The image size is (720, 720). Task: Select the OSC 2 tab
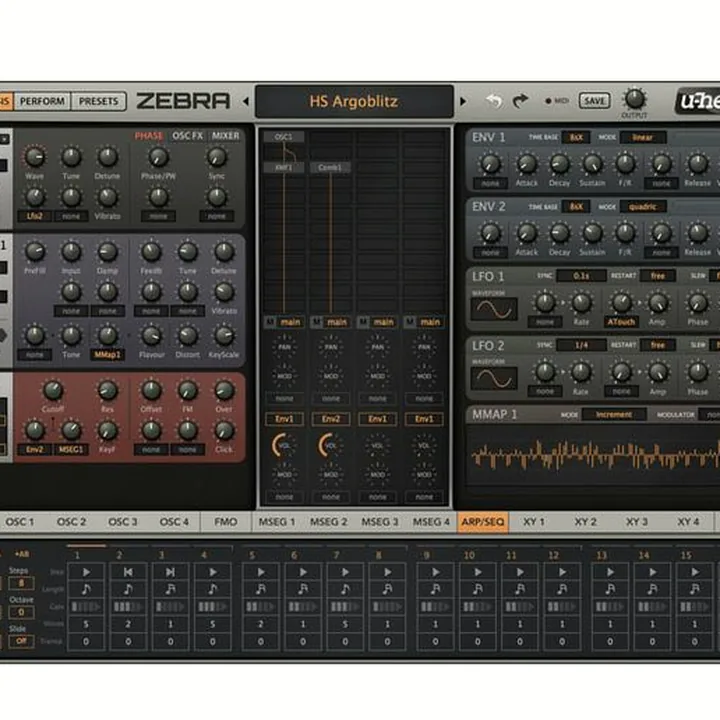(x=71, y=522)
